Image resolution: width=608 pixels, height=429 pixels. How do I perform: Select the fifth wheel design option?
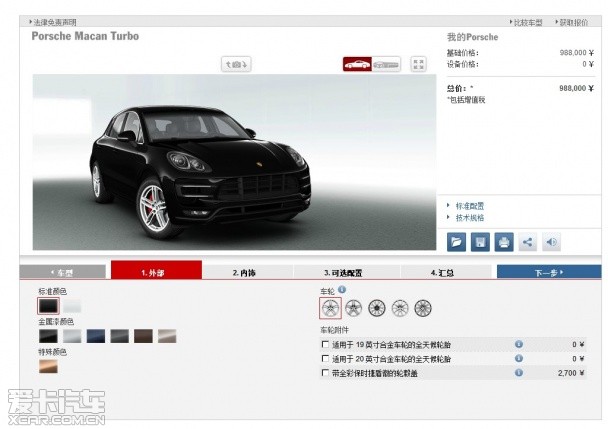[423, 308]
